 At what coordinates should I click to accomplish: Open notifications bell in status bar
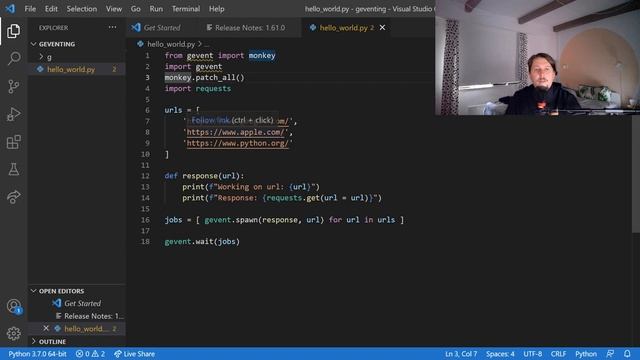click(627, 354)
